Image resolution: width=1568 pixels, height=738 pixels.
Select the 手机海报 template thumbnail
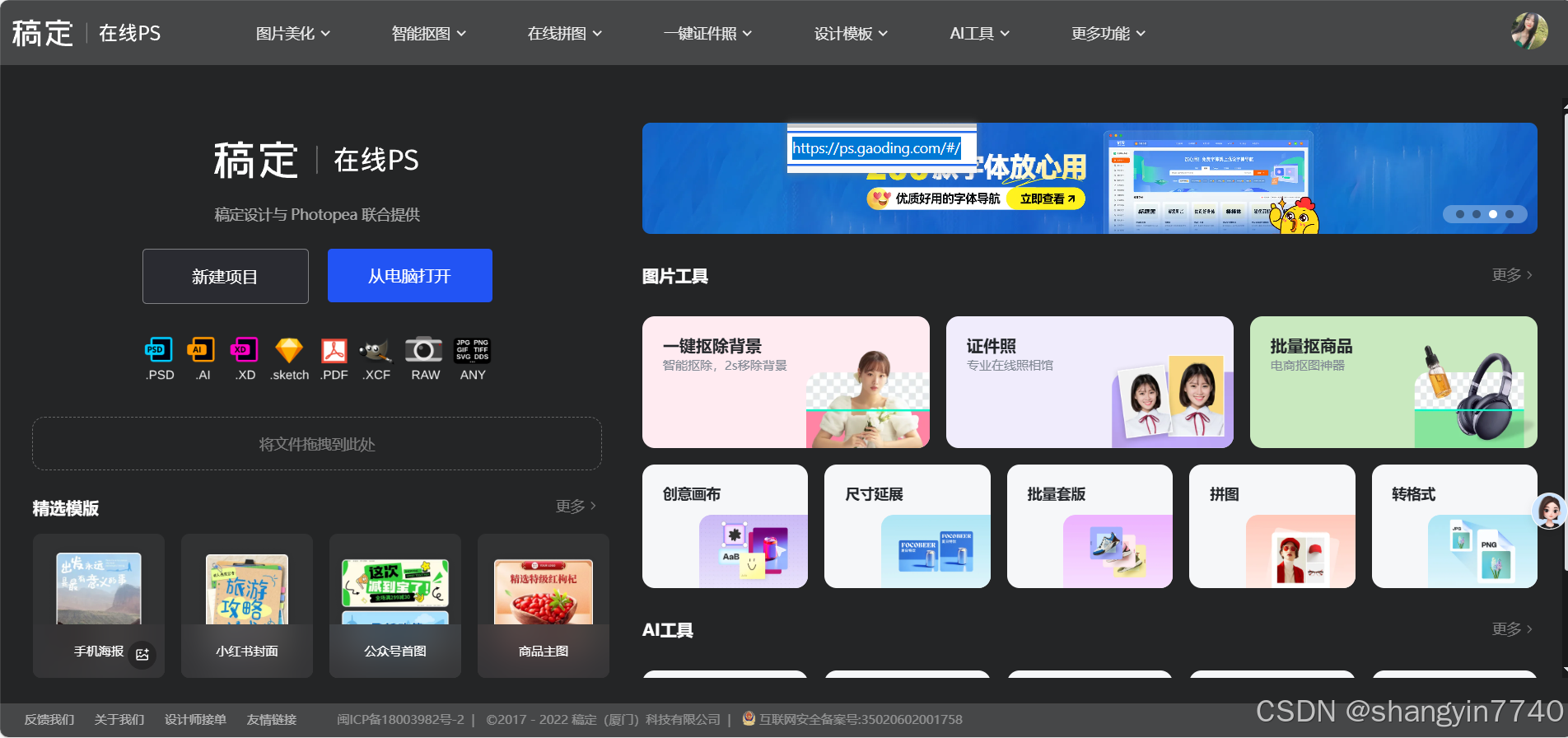coord(99,605)
